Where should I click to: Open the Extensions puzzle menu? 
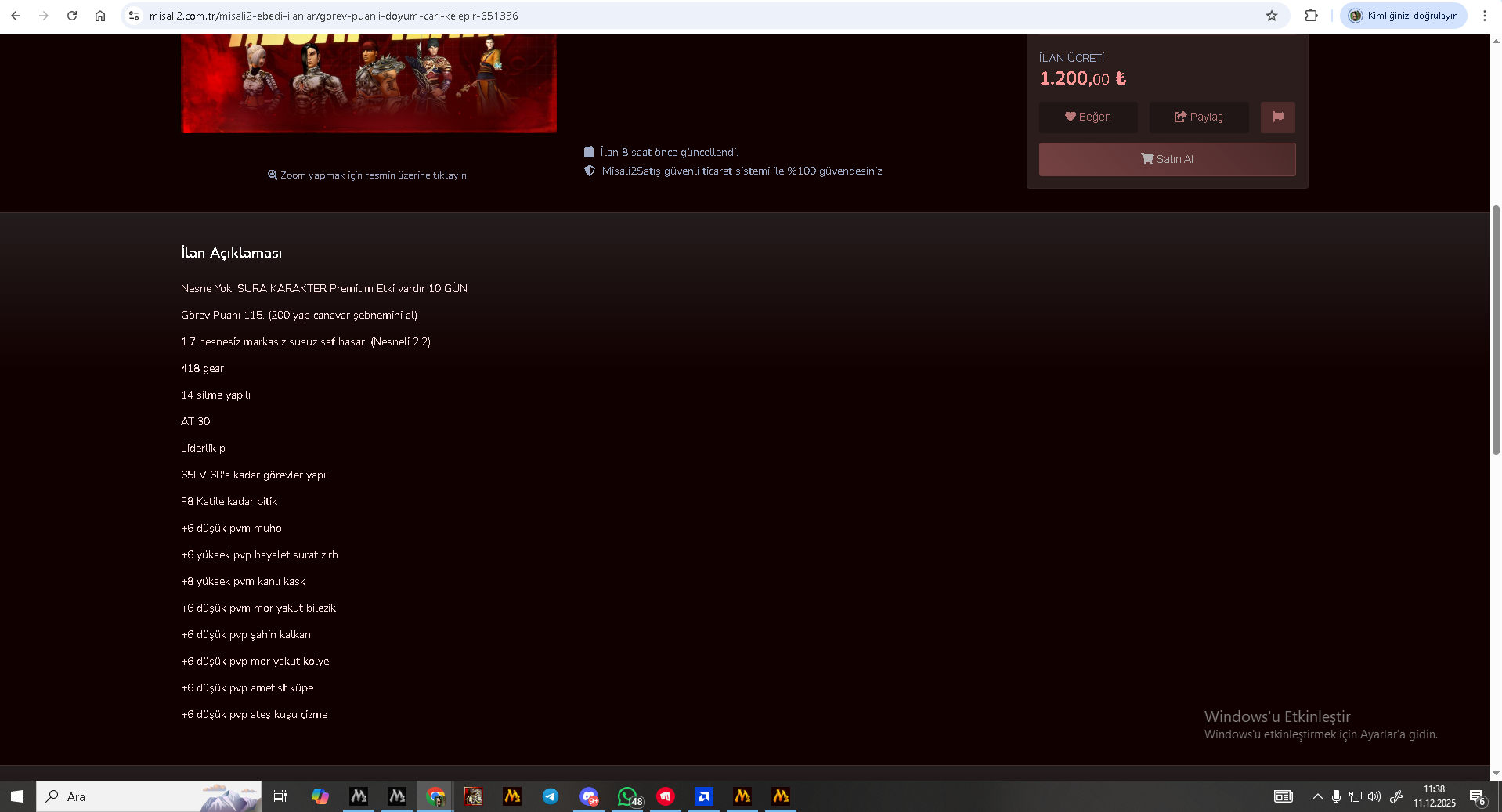click(1311, 16)
